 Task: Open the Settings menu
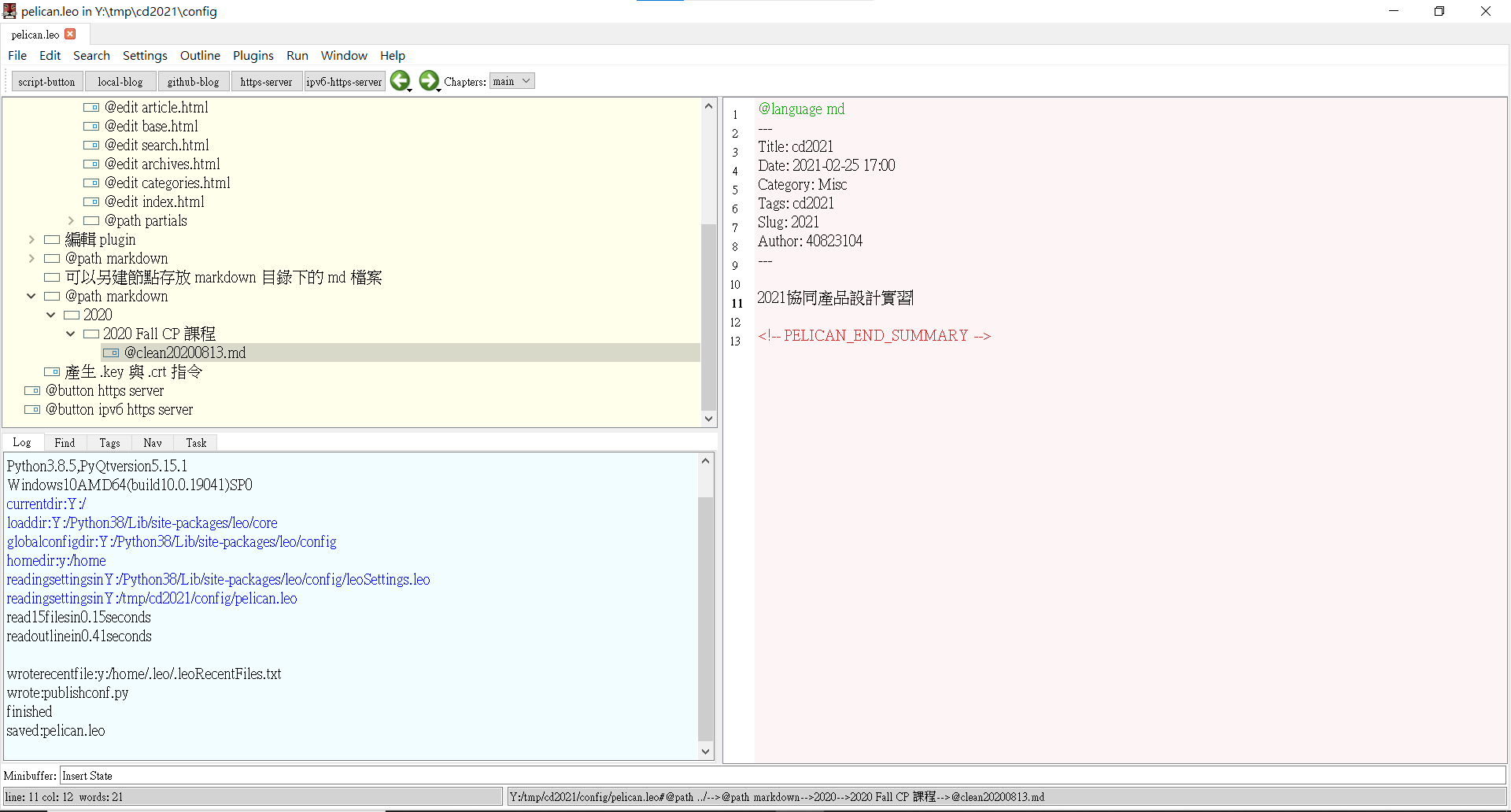[x=145, y=55]
